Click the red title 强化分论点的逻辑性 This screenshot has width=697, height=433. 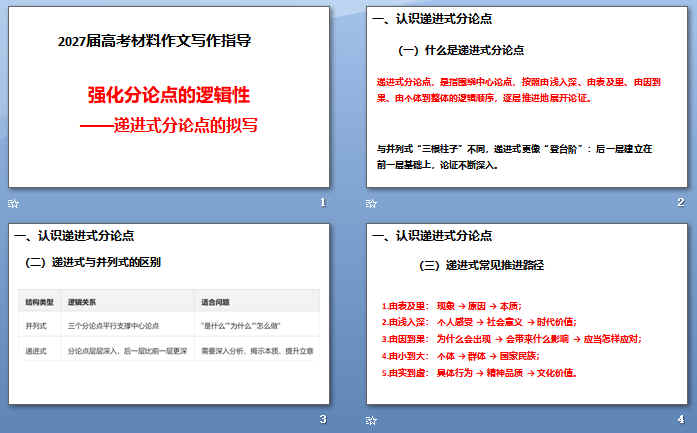click(169, 95)
